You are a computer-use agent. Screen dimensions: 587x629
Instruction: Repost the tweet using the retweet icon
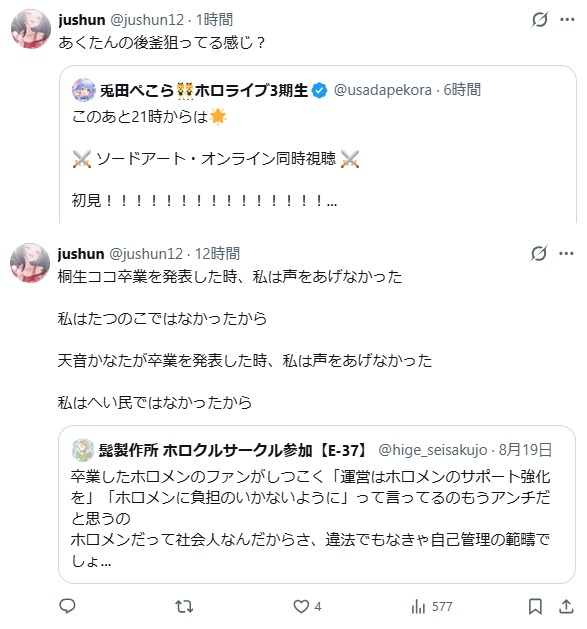(184, 606)
